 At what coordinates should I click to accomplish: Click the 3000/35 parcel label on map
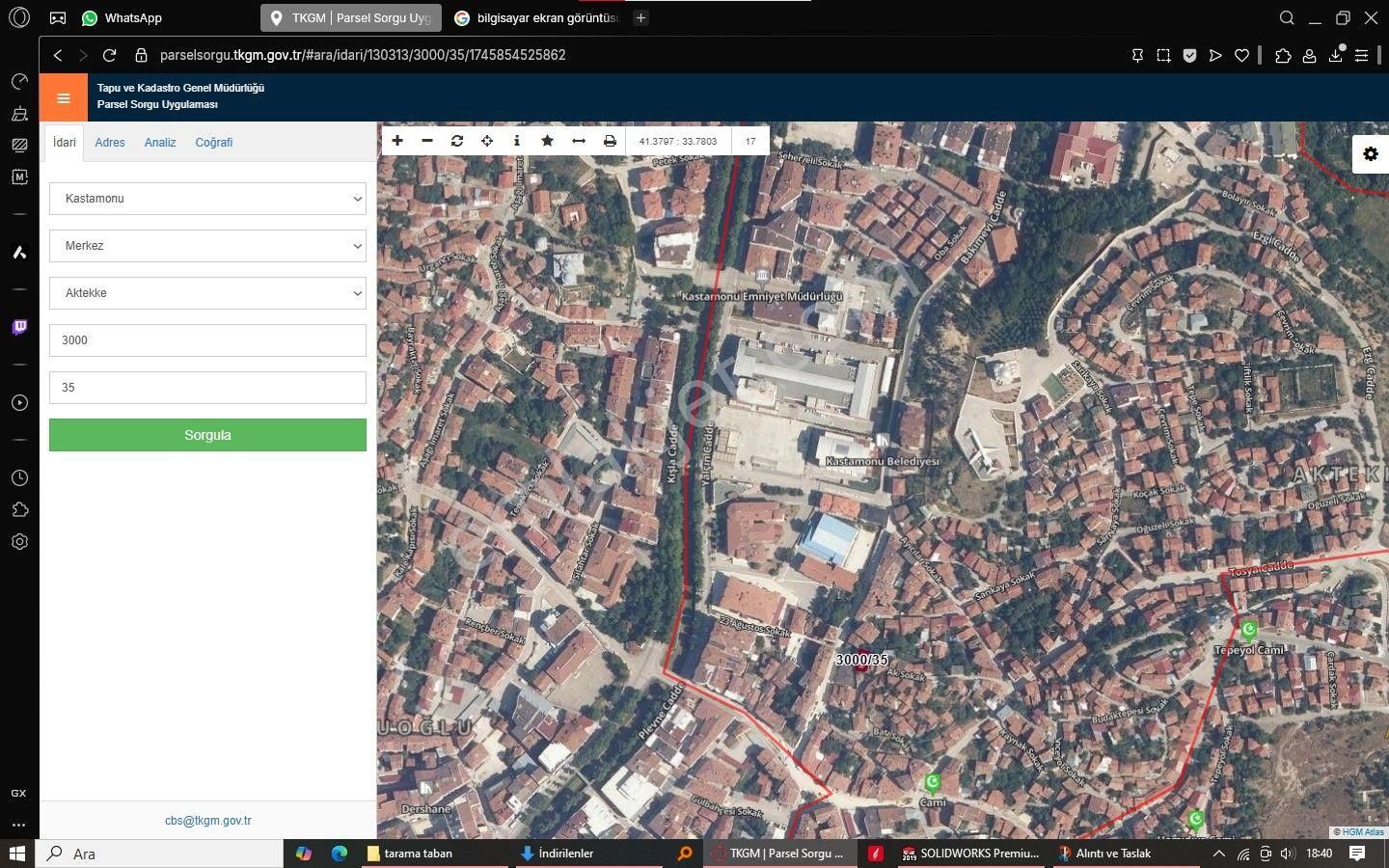click(x=861, y=660)
